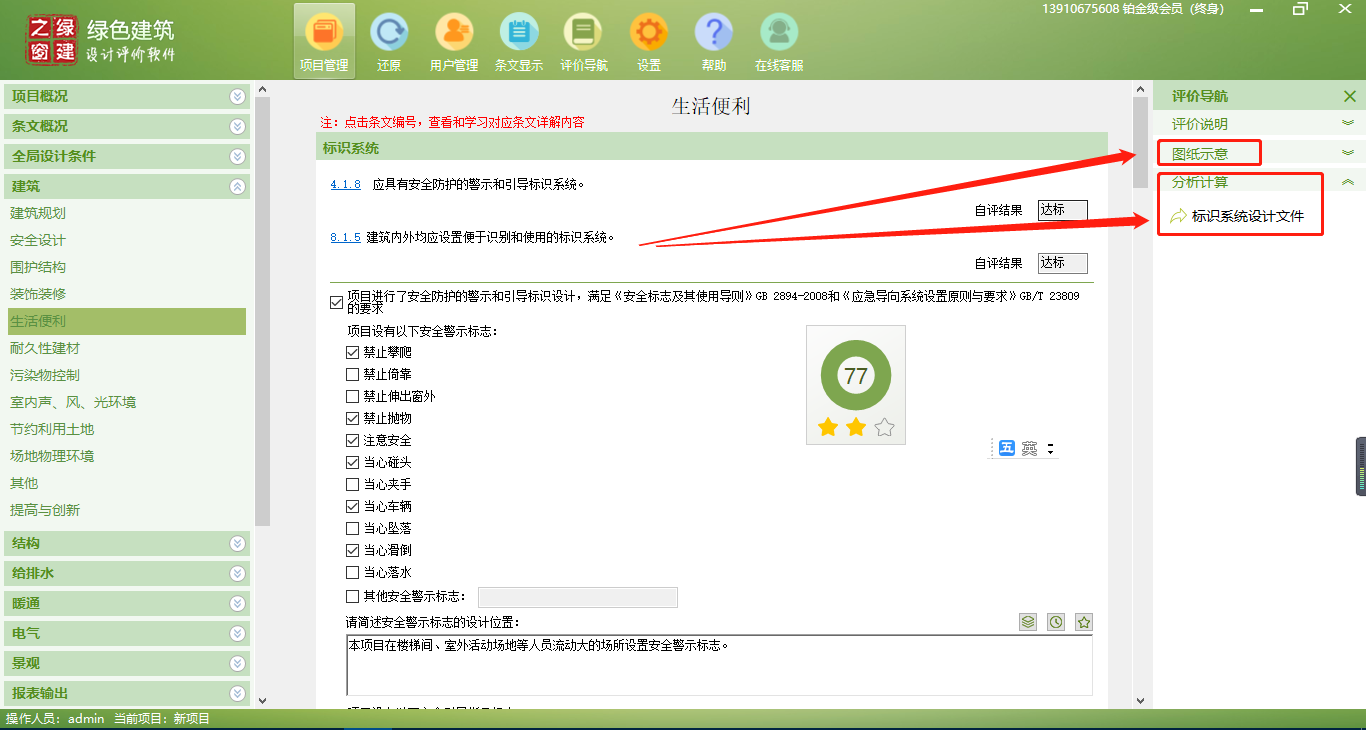Image resolution: width=1366 pixels, height=730 pixels.
Task: Open 设置 gear icon
Action: point(649,42)
